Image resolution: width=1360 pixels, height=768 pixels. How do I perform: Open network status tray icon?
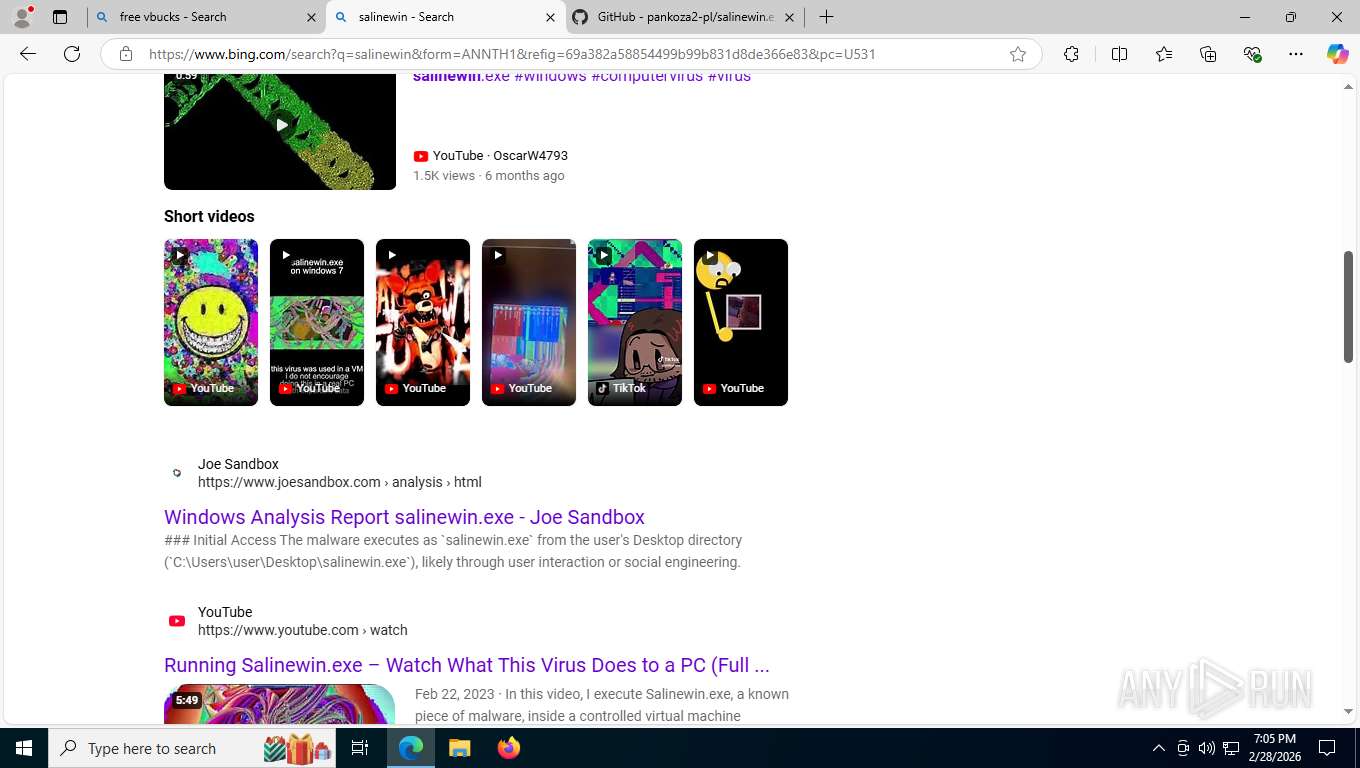tap(1231, 748)
